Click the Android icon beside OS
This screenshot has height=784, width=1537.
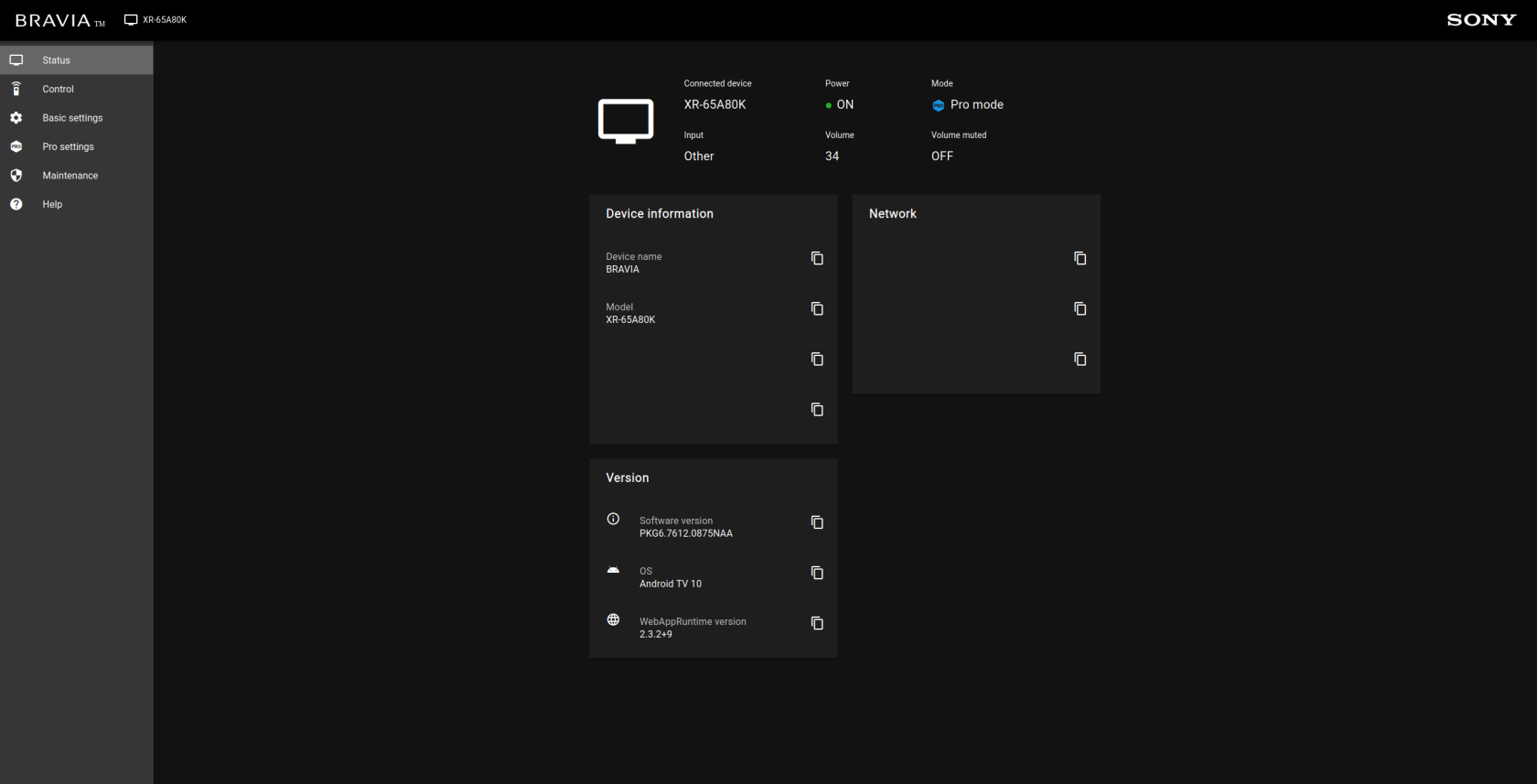tap(613, 569)
